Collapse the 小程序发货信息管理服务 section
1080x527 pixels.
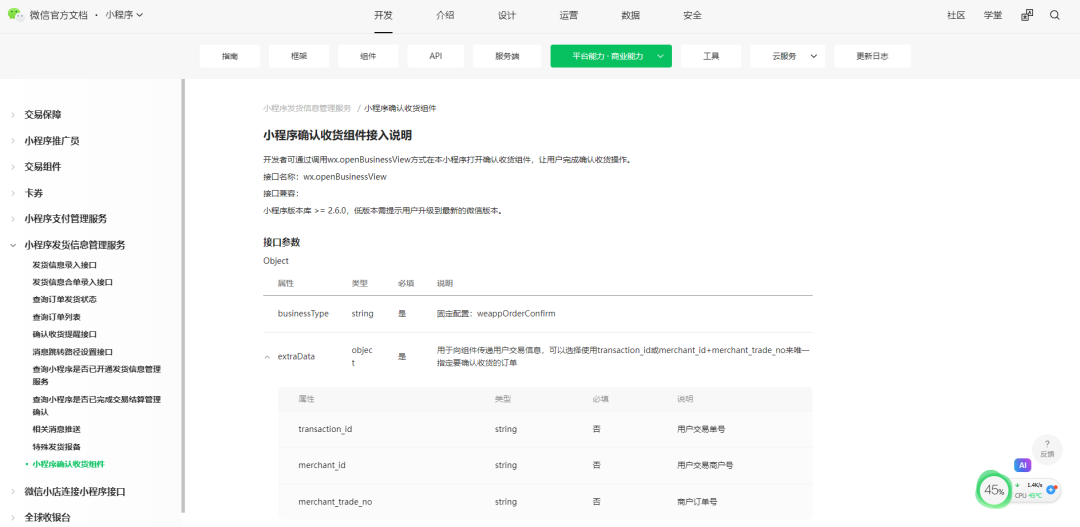13,245
